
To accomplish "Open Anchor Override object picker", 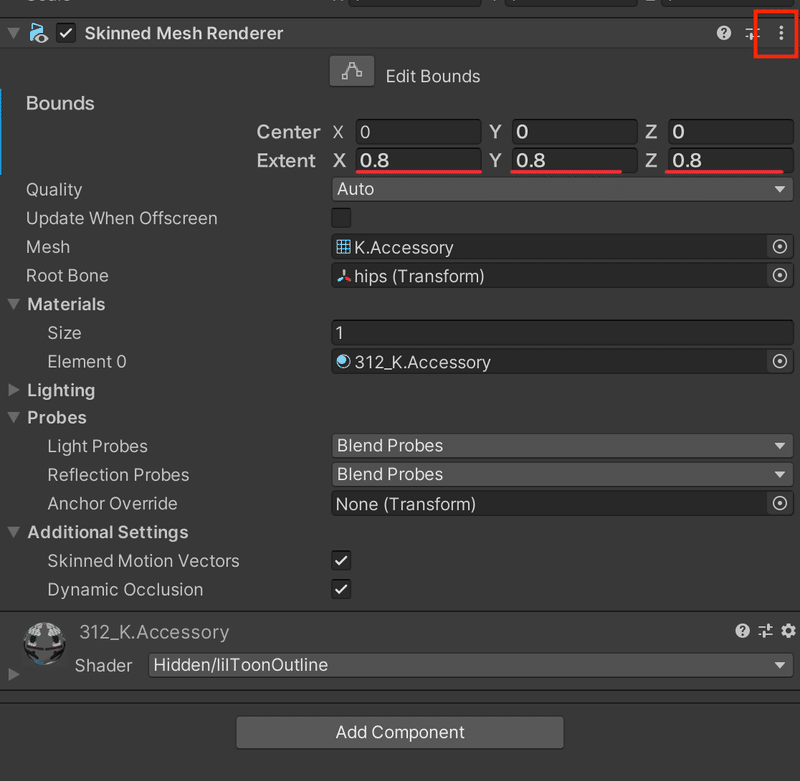I will click(x=780, y=504).
